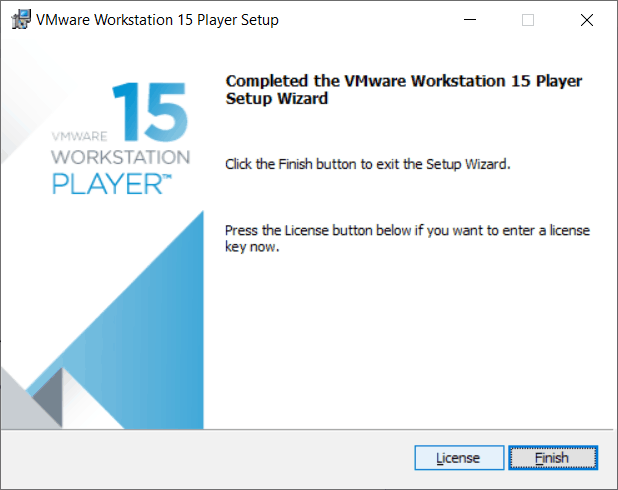Screen dimensions: 618x490
Task: Click the large "15" logo number
Action: (x=148, y=113)
